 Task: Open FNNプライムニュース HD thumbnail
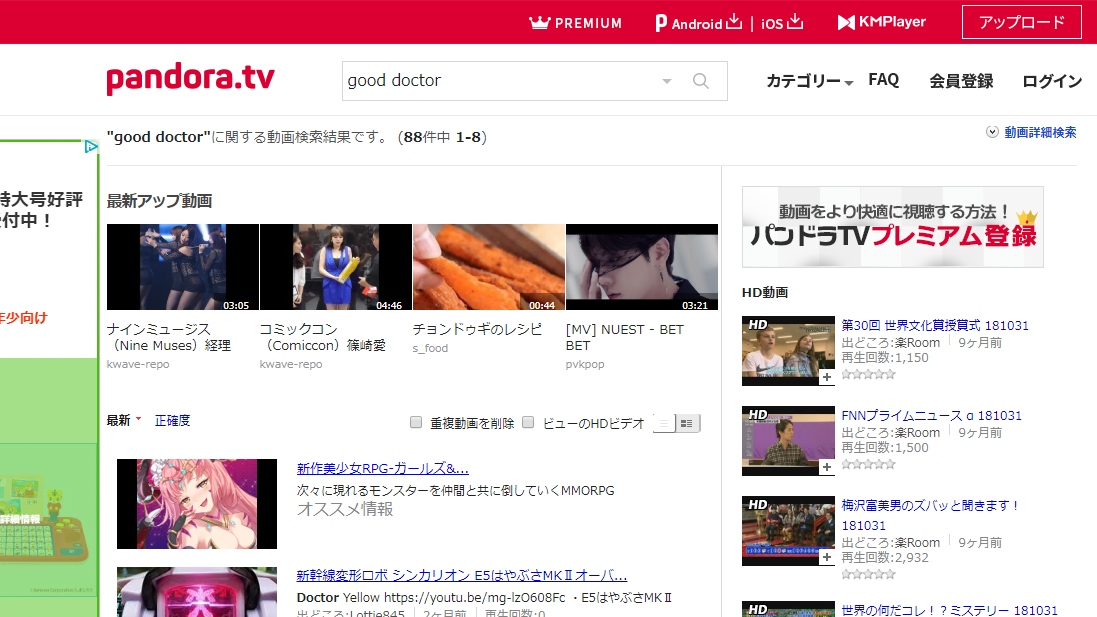tap(788, 441)
